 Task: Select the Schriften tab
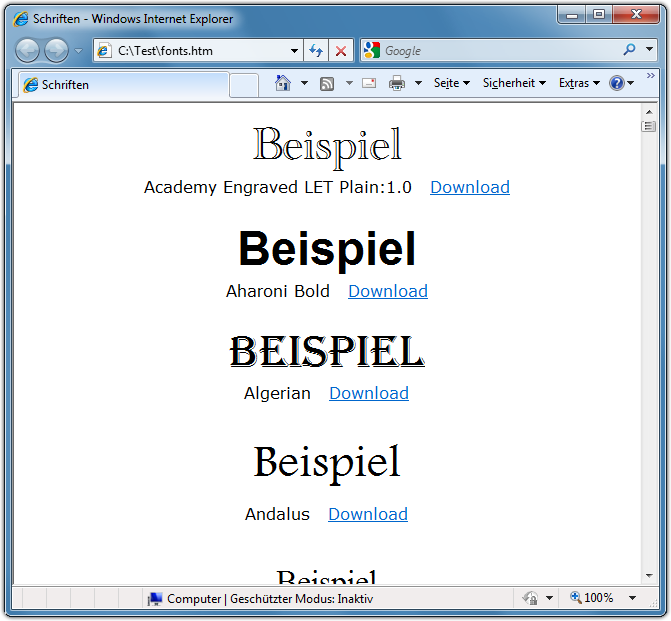pyautogui.click(x=120, y=85)
